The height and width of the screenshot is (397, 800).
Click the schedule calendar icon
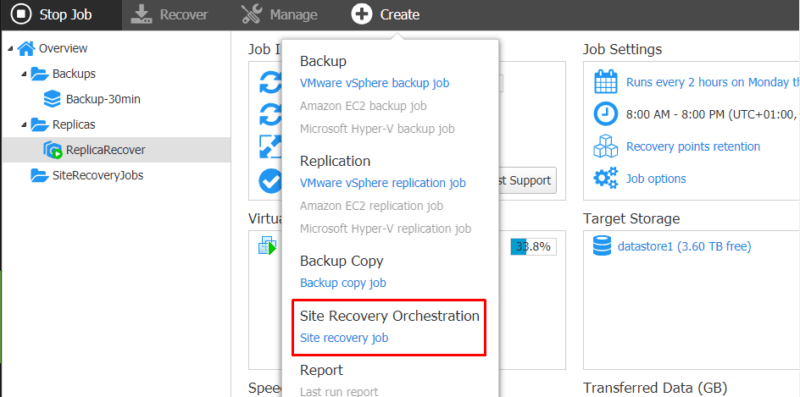pyautogui.click(x=606, y=82)
